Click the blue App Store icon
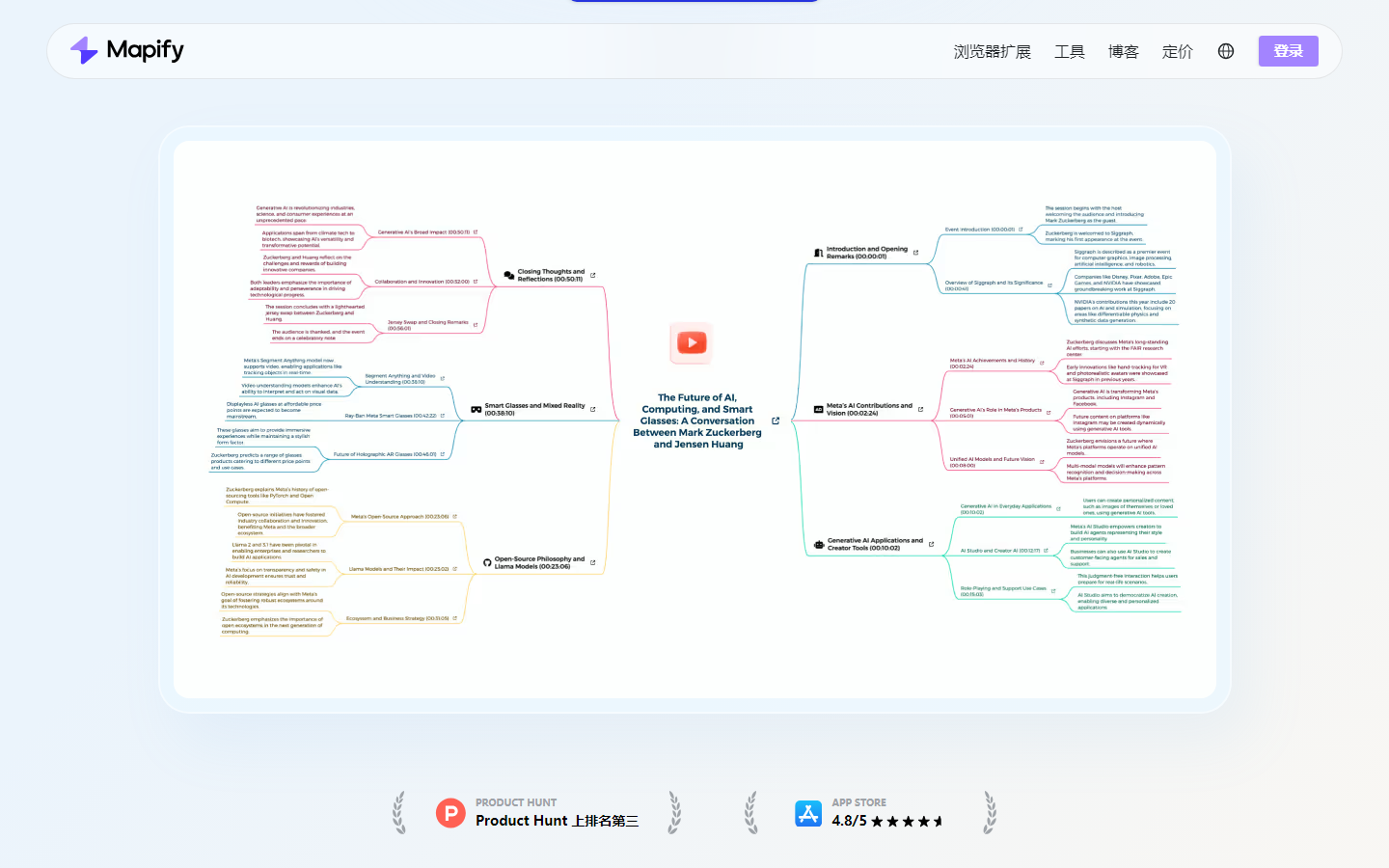This screenshot has width=1389, height=868. (x=808, y=813)
